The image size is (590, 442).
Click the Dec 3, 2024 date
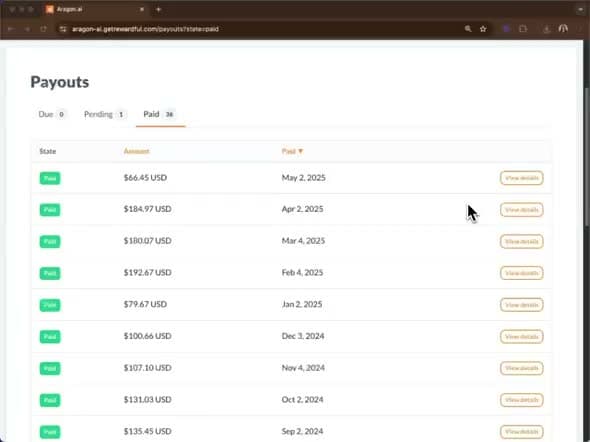pyautogui.click(x=303, y=336)
